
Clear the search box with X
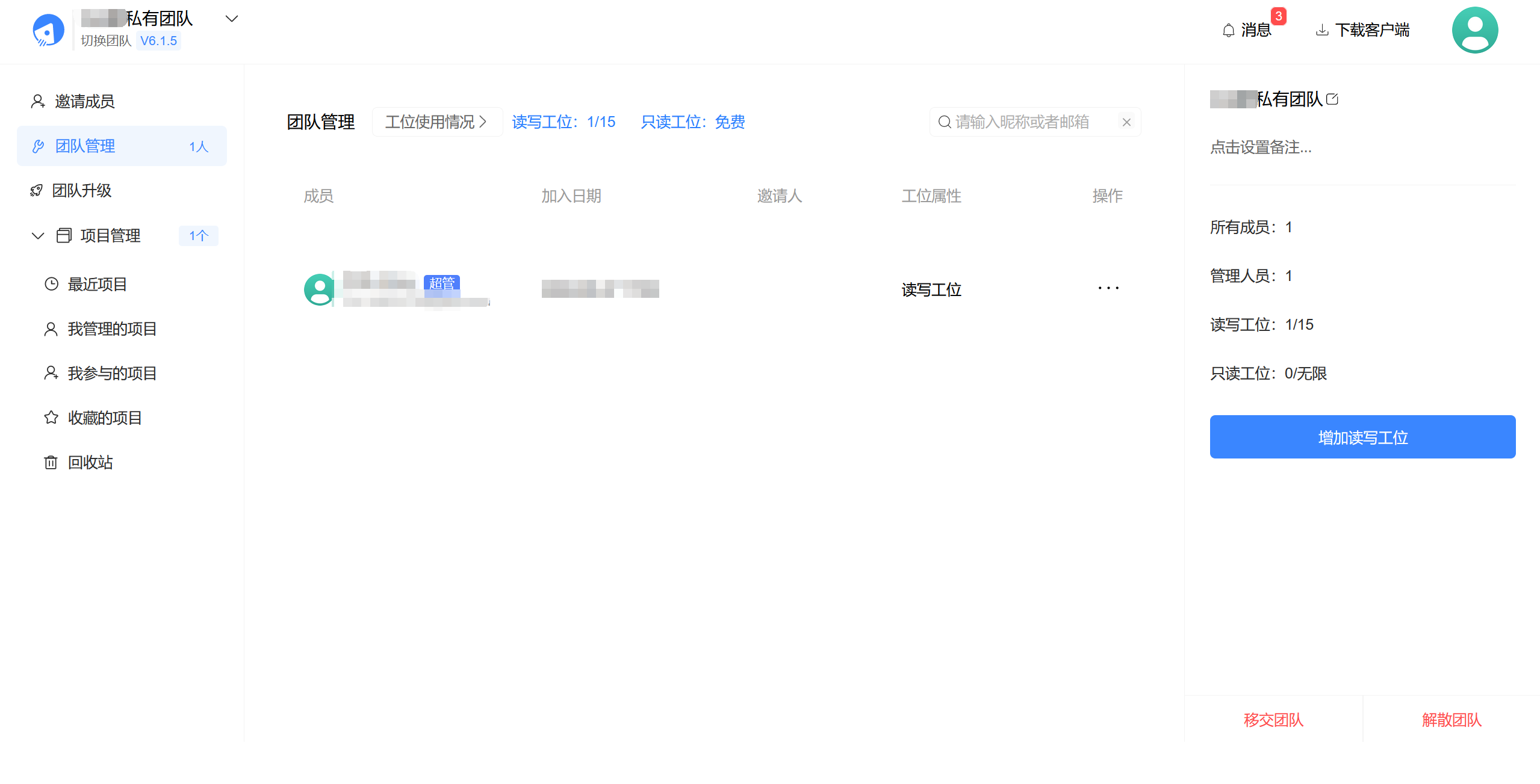tap(1126, 122)
